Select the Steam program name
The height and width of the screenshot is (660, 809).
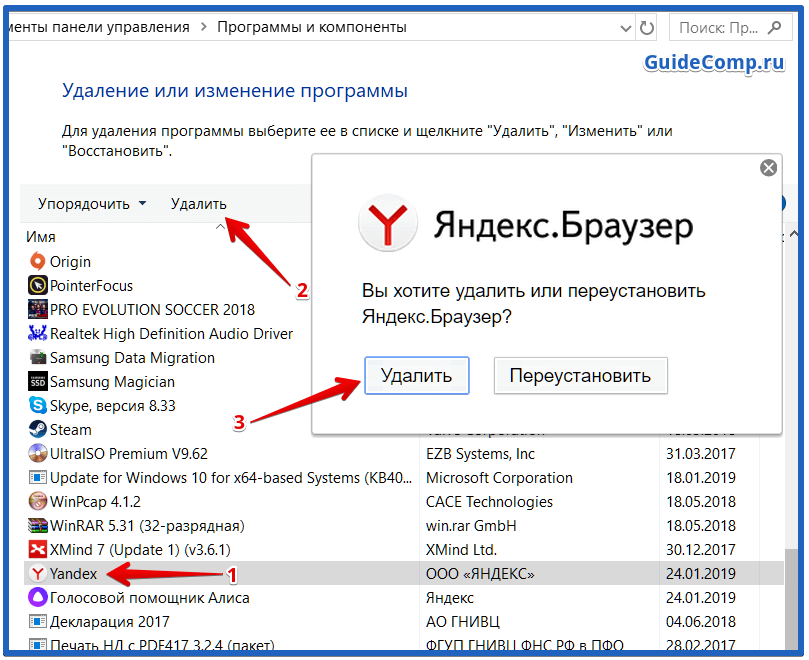point(70,429)
